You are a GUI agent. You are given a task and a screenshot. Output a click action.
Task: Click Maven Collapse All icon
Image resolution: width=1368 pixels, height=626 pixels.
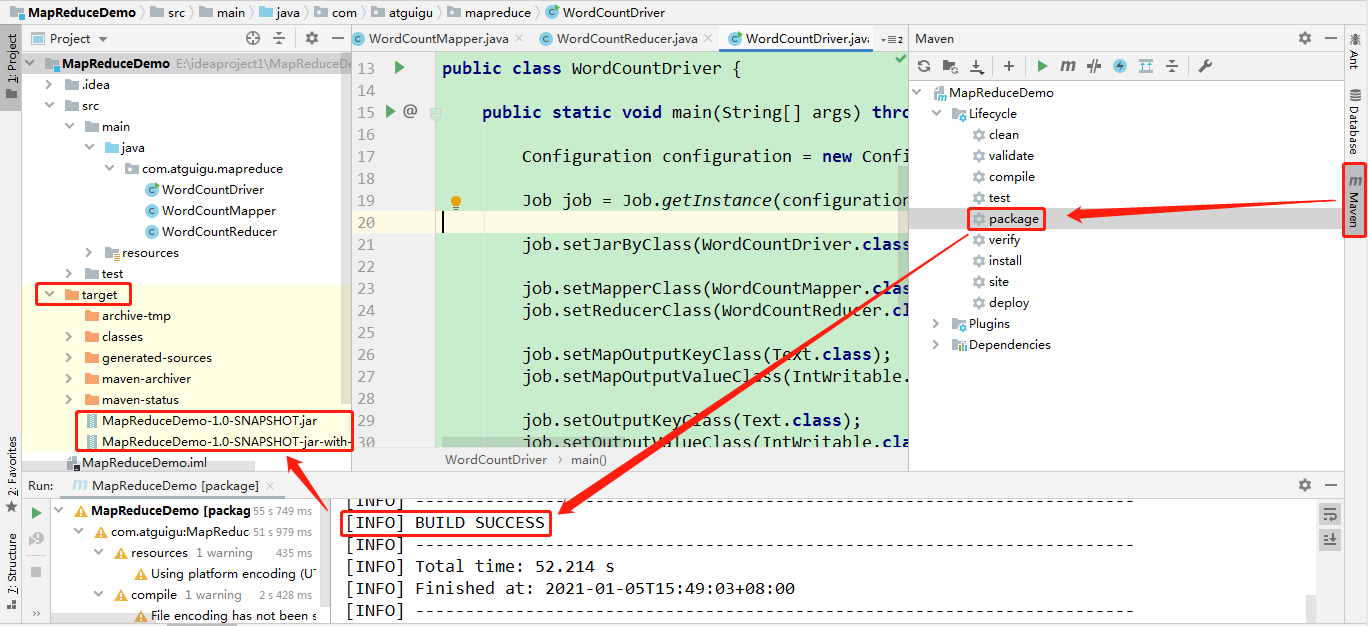coord(1171,66)
